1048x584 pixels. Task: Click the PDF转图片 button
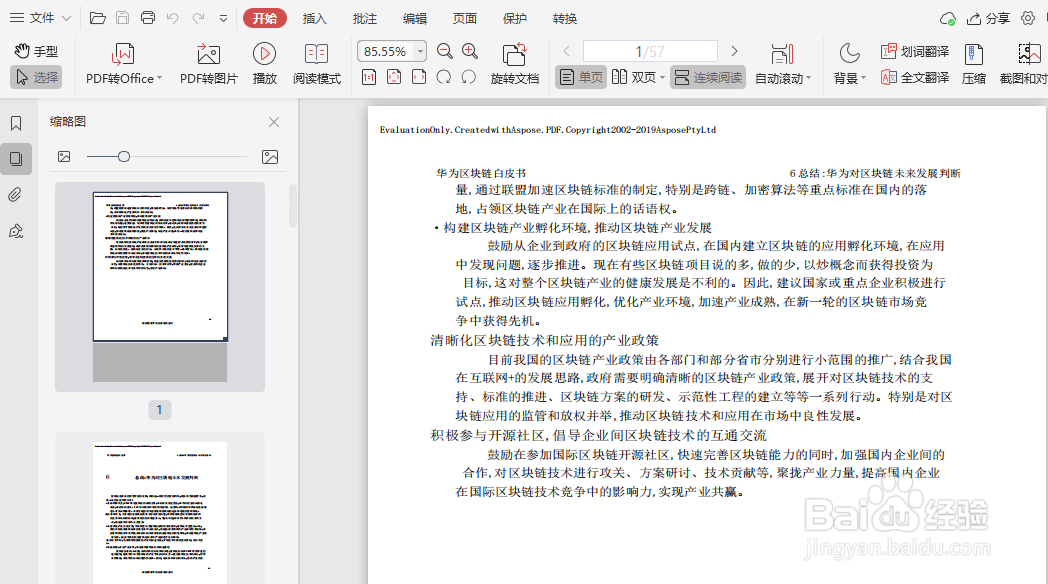pos(209,63)
